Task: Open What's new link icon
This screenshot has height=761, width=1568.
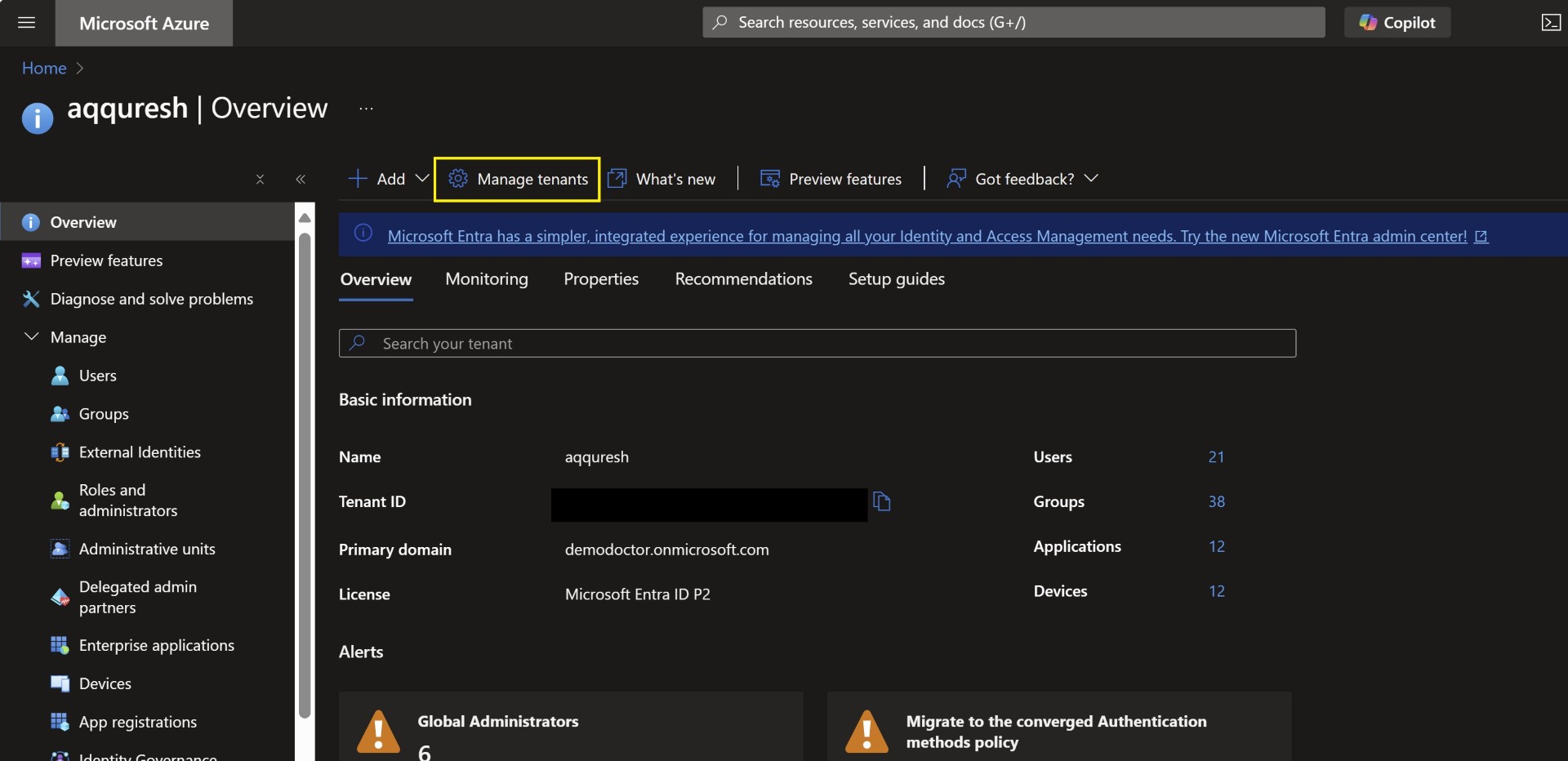Action: pyautogui.click(x=617, y=178)
